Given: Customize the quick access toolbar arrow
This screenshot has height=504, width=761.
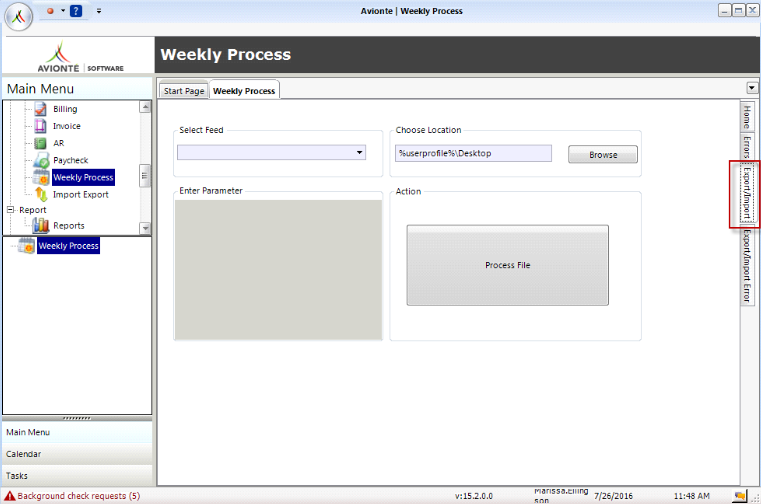Looking at the screenshot, I should [x=99, y=11].
